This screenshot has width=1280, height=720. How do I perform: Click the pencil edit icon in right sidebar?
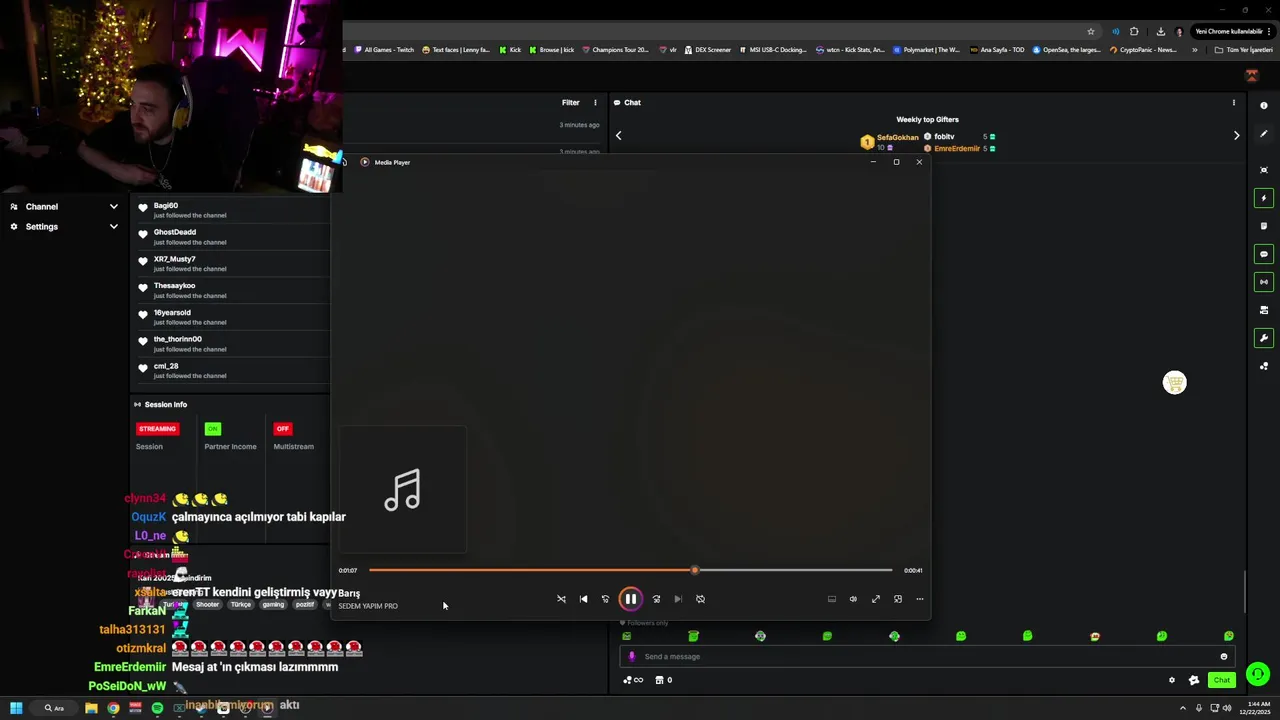(1264, 133)
